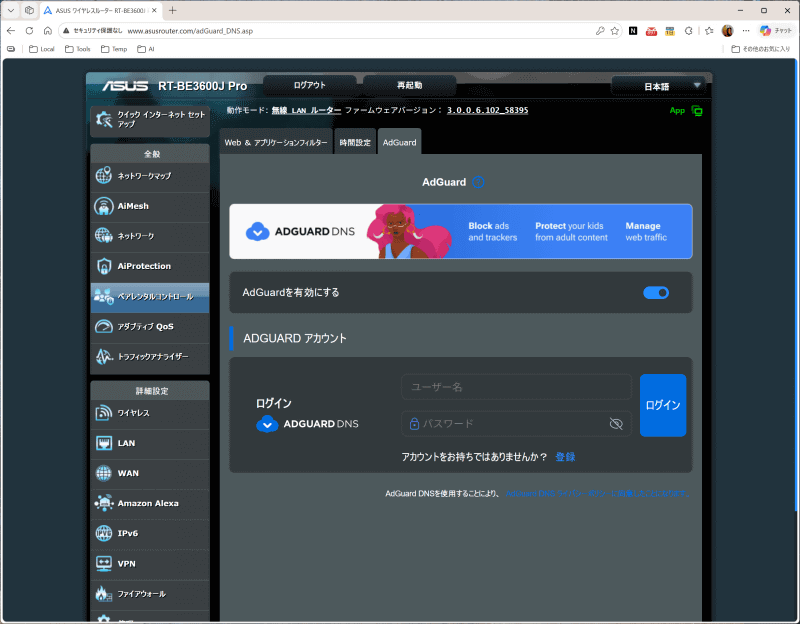
Task: Open the Local bookmarks folder
Action: 42,49
